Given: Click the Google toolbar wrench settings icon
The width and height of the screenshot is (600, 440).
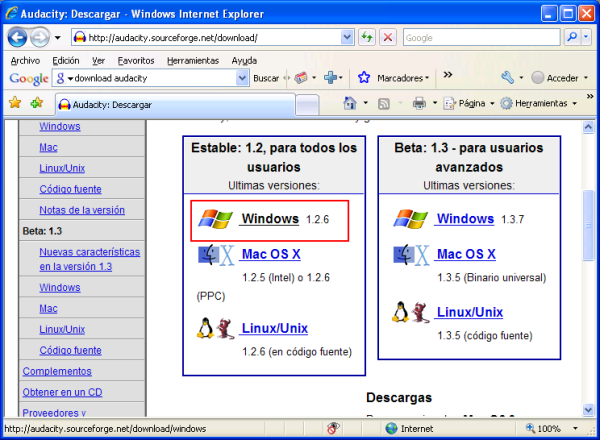Looking at the screenshot, I should [507, 78].
